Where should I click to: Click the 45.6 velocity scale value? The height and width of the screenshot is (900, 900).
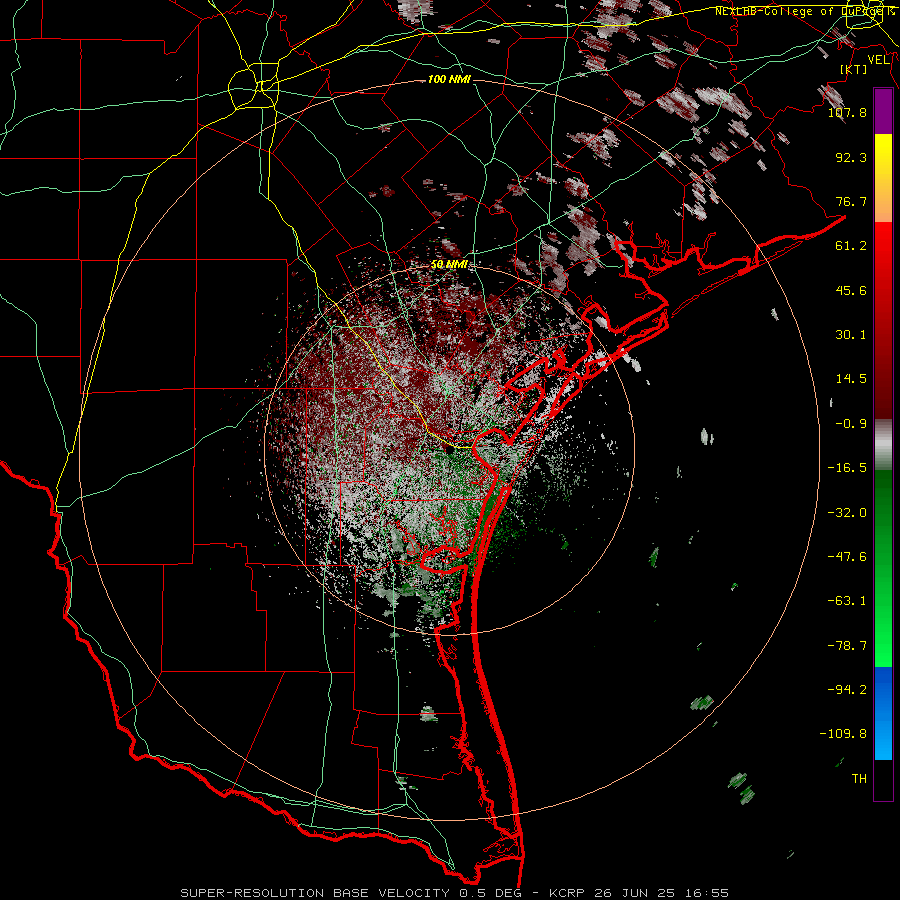(x=851, y=290)
